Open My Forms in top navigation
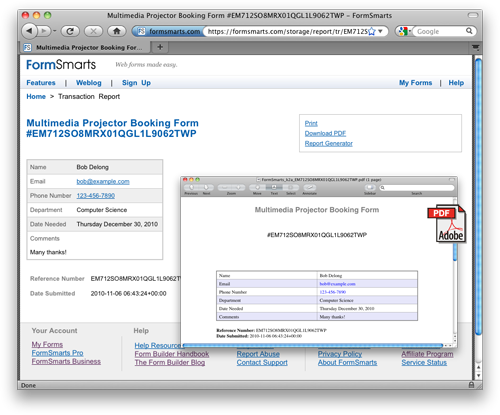The width and height of the screenshot is (500, 415). [x=415, y=83]
